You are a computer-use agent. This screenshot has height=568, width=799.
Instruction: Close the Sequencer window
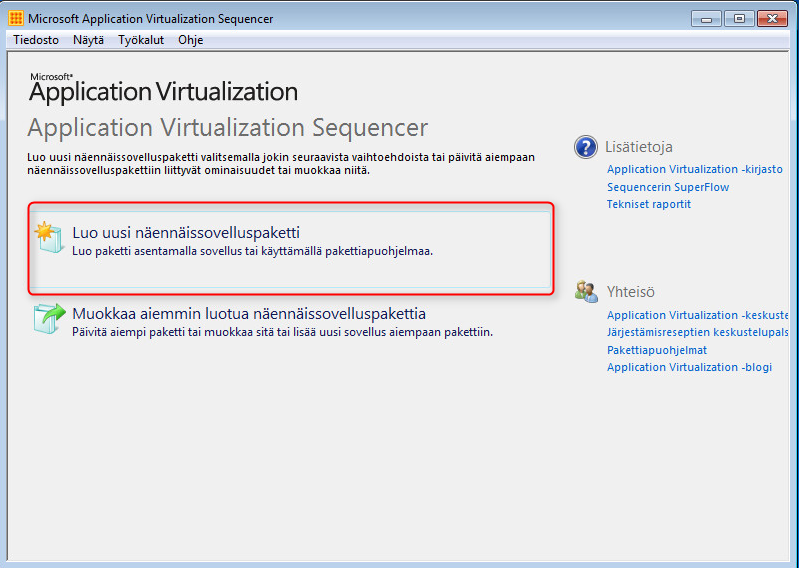tap(773, 19)
